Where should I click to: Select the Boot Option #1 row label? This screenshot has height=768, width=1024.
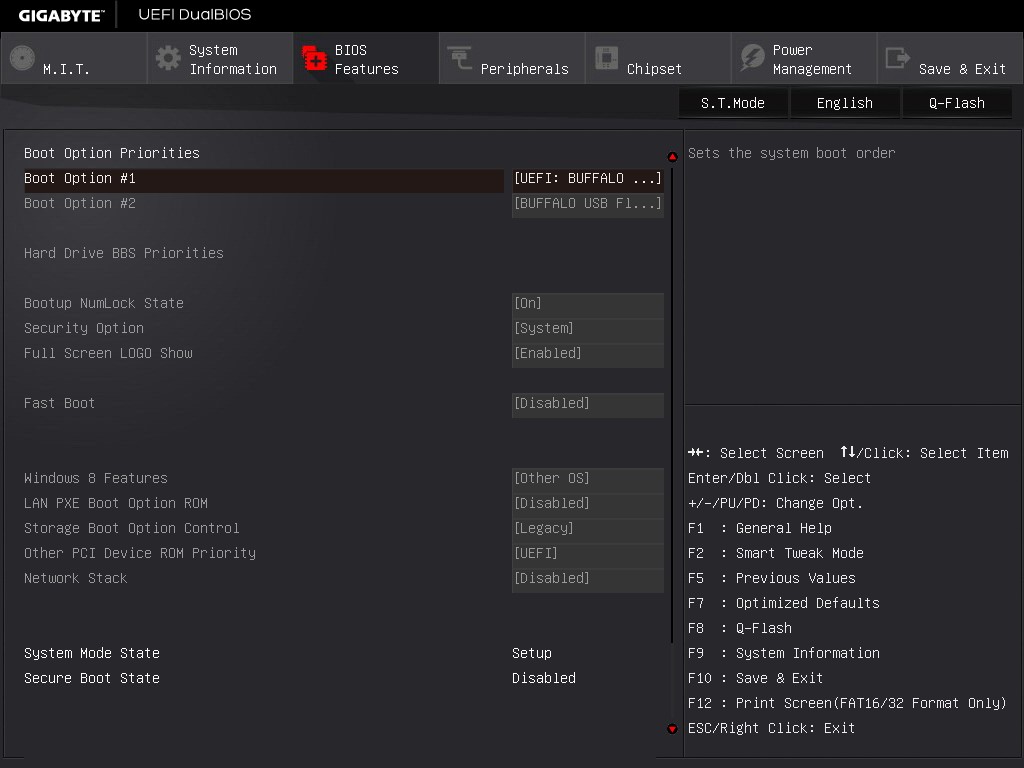[80, 178]
